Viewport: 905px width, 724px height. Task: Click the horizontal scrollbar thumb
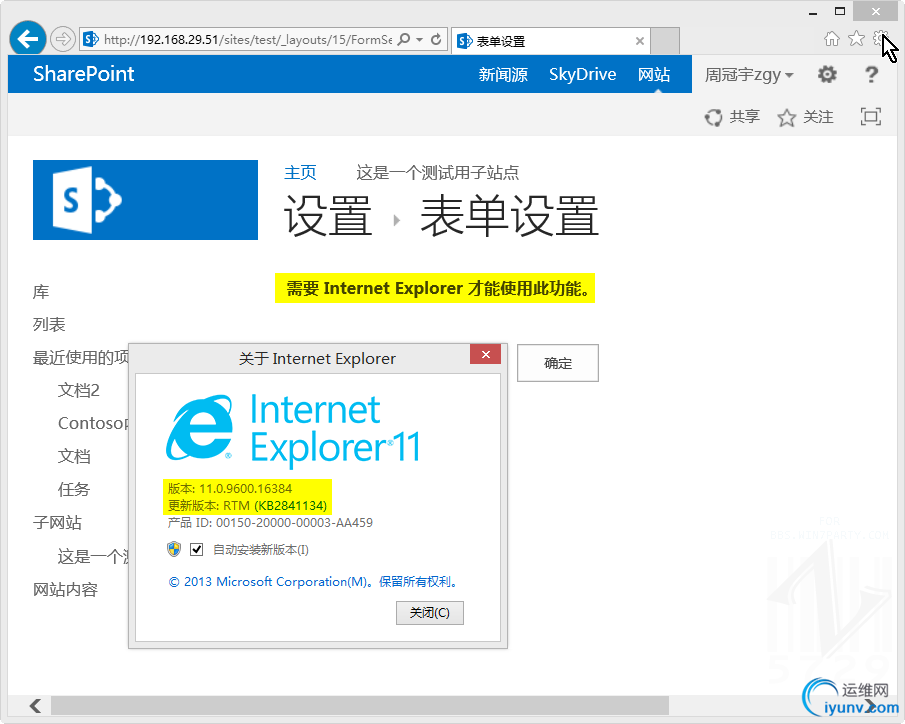tap(360, 706)
